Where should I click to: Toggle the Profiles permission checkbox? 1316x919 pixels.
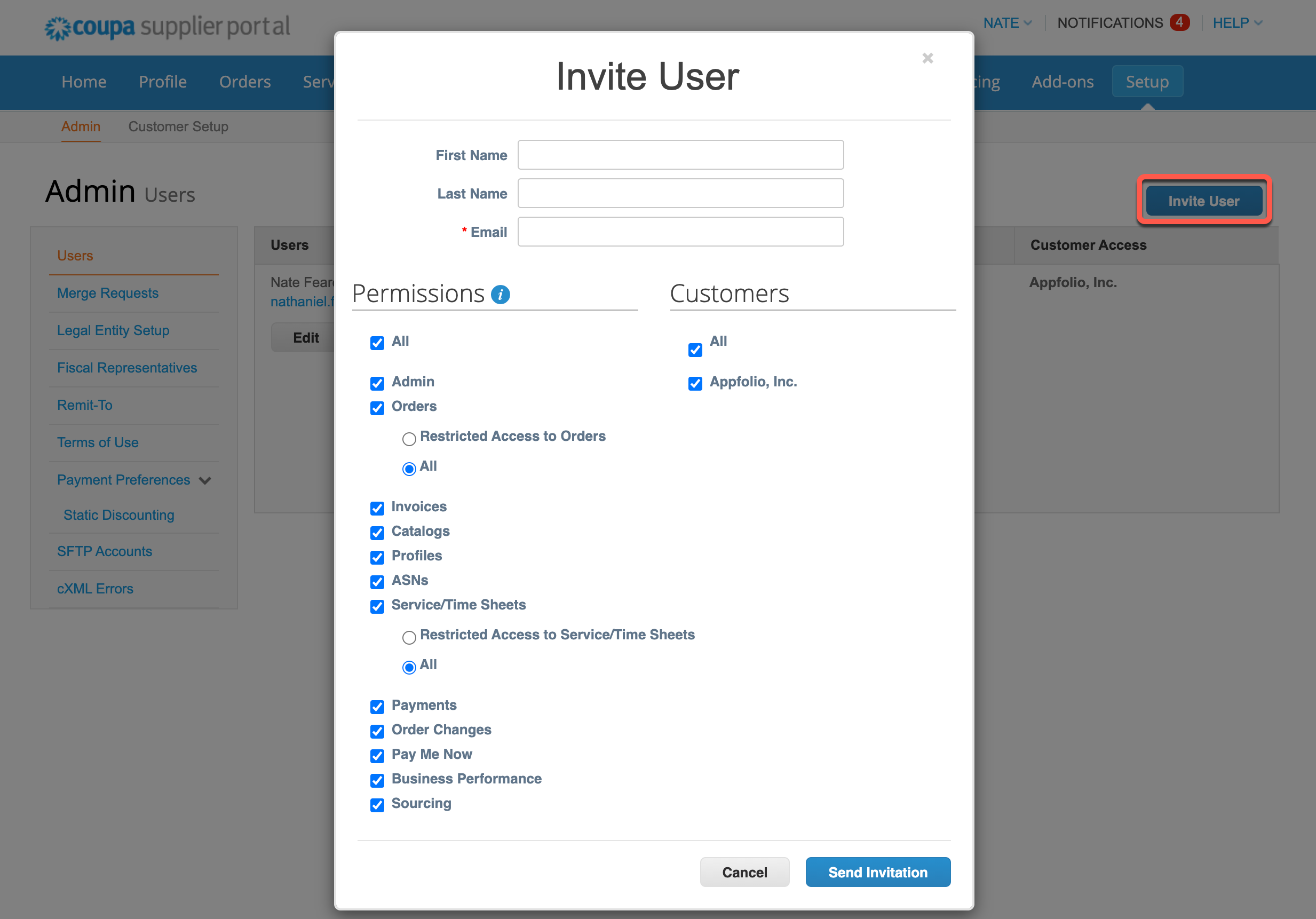(x=377, y=557)
